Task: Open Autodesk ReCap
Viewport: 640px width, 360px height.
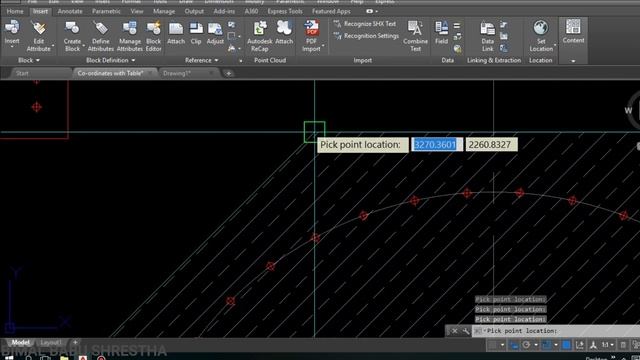Action: pos(260,36)
